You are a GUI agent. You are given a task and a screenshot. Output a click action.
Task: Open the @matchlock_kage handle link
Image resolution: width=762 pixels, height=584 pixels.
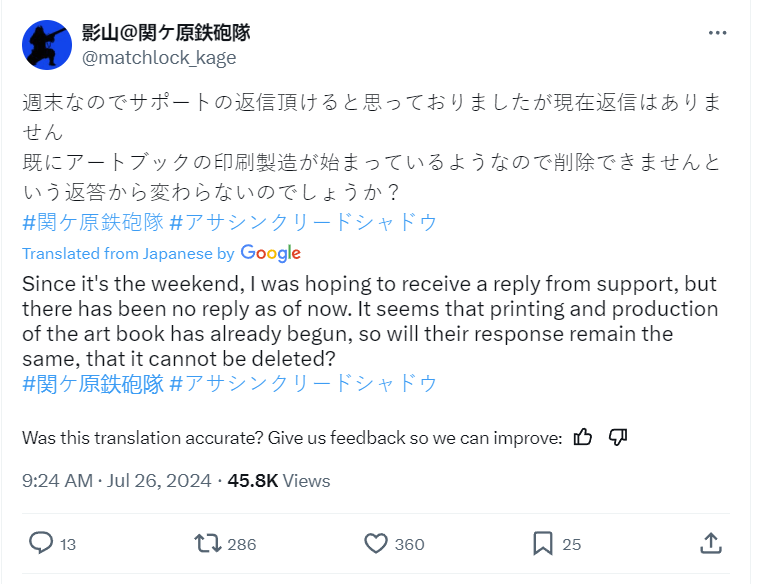tap(159, 57)
